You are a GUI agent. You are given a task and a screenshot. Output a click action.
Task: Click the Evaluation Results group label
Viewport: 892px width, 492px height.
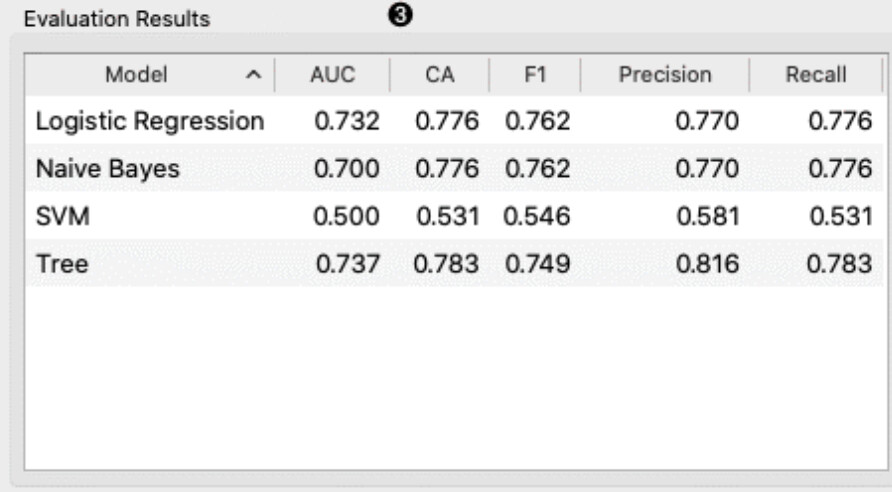click(117, 19)
